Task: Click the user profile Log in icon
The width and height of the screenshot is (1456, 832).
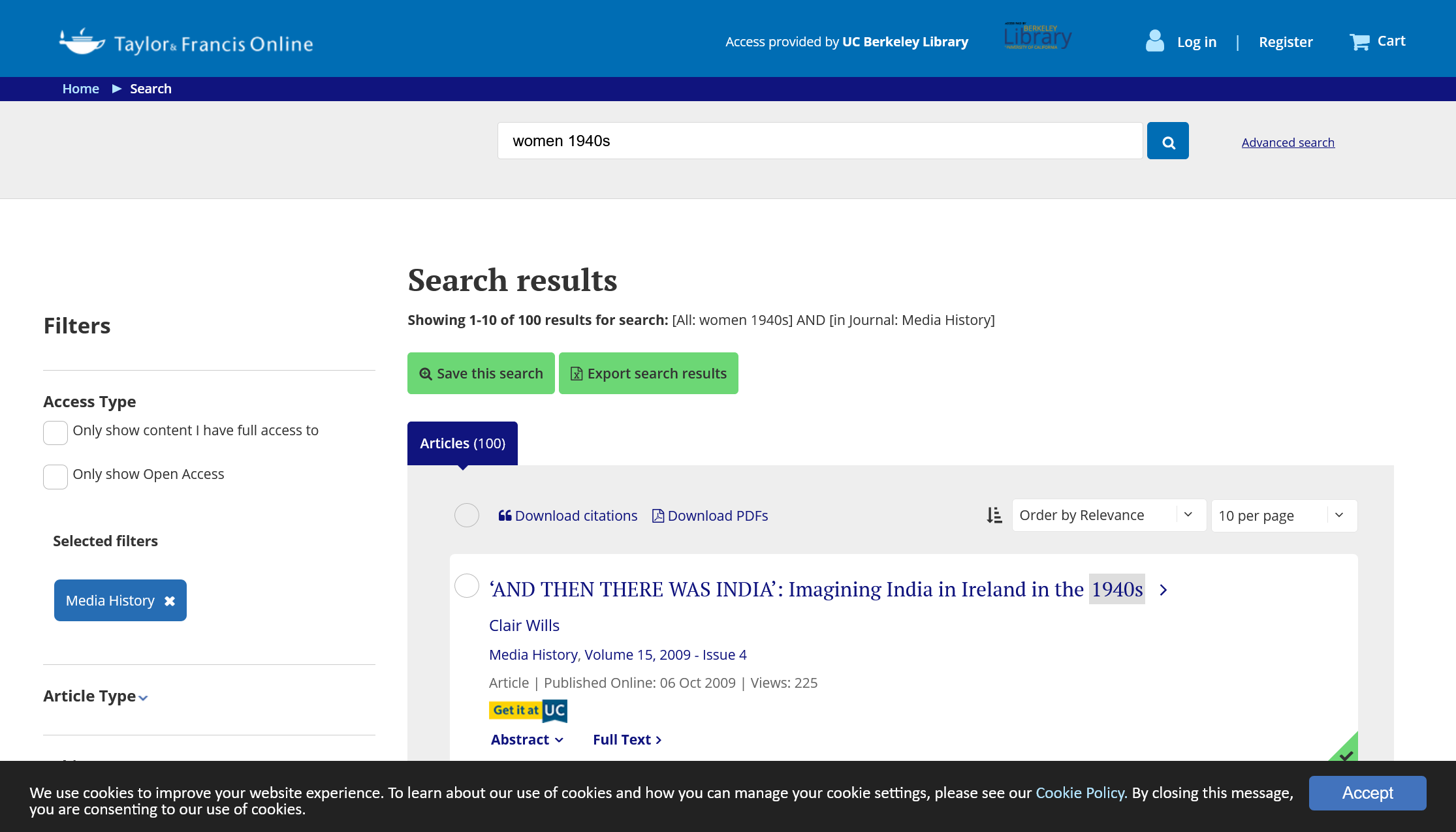Action: coord(1154,41)
